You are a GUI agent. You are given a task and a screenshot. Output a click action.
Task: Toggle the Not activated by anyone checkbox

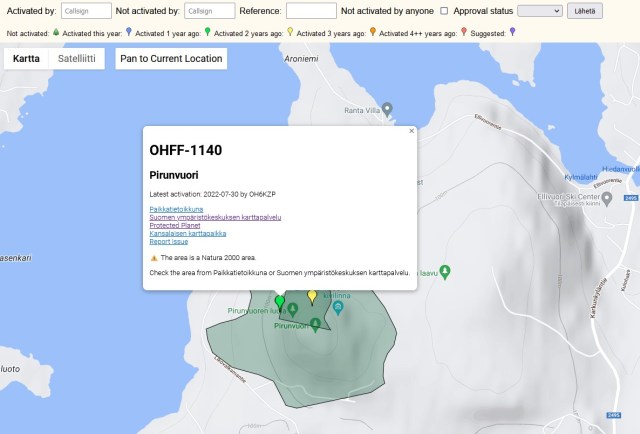444,11
